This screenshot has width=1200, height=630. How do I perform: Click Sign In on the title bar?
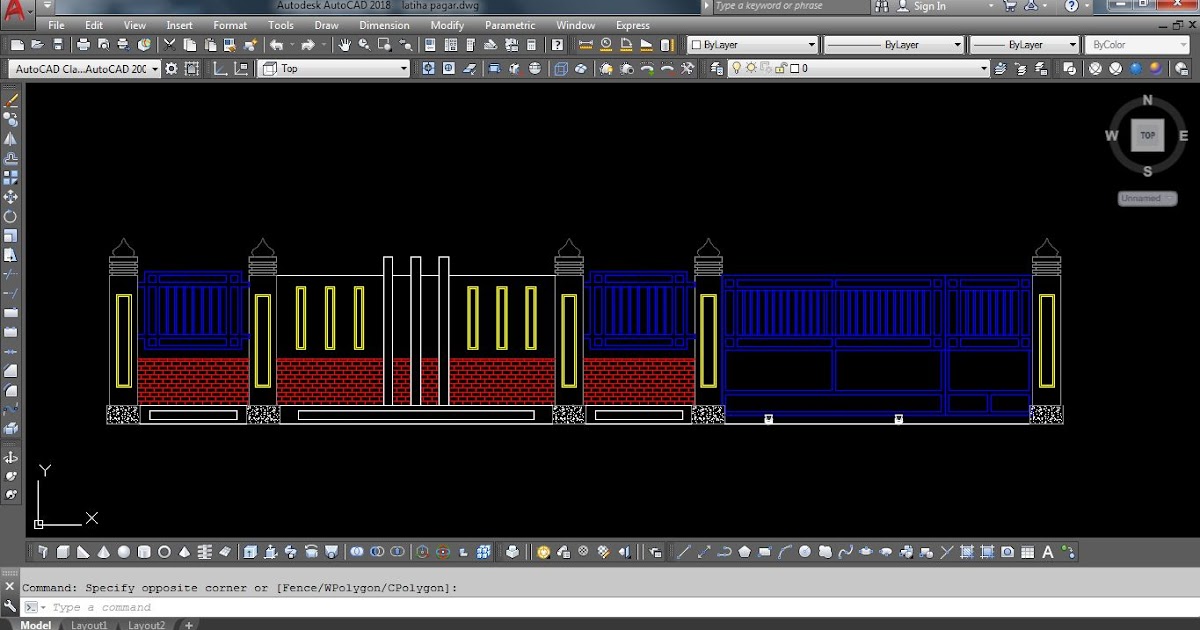pos(930,6)
